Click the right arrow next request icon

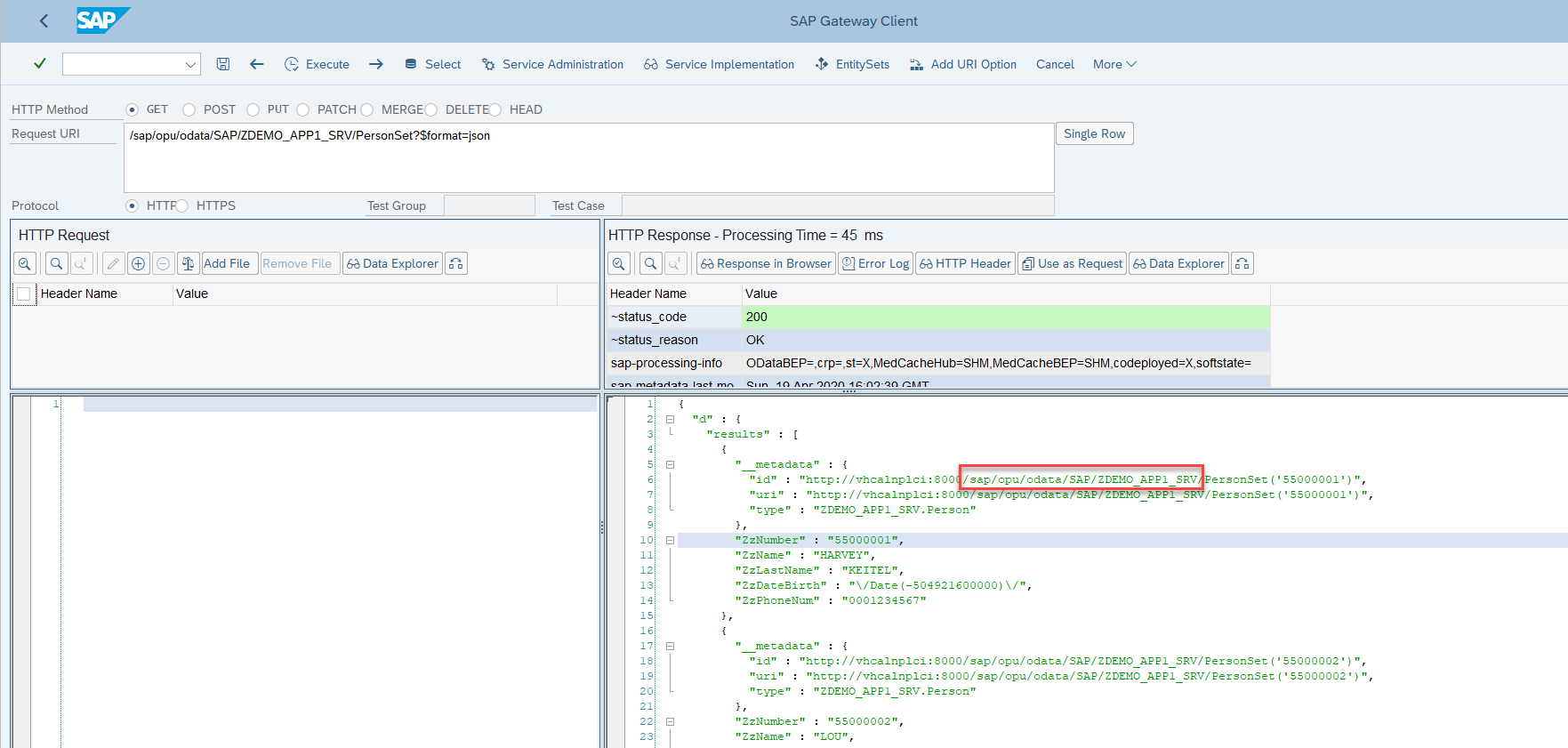376,64
